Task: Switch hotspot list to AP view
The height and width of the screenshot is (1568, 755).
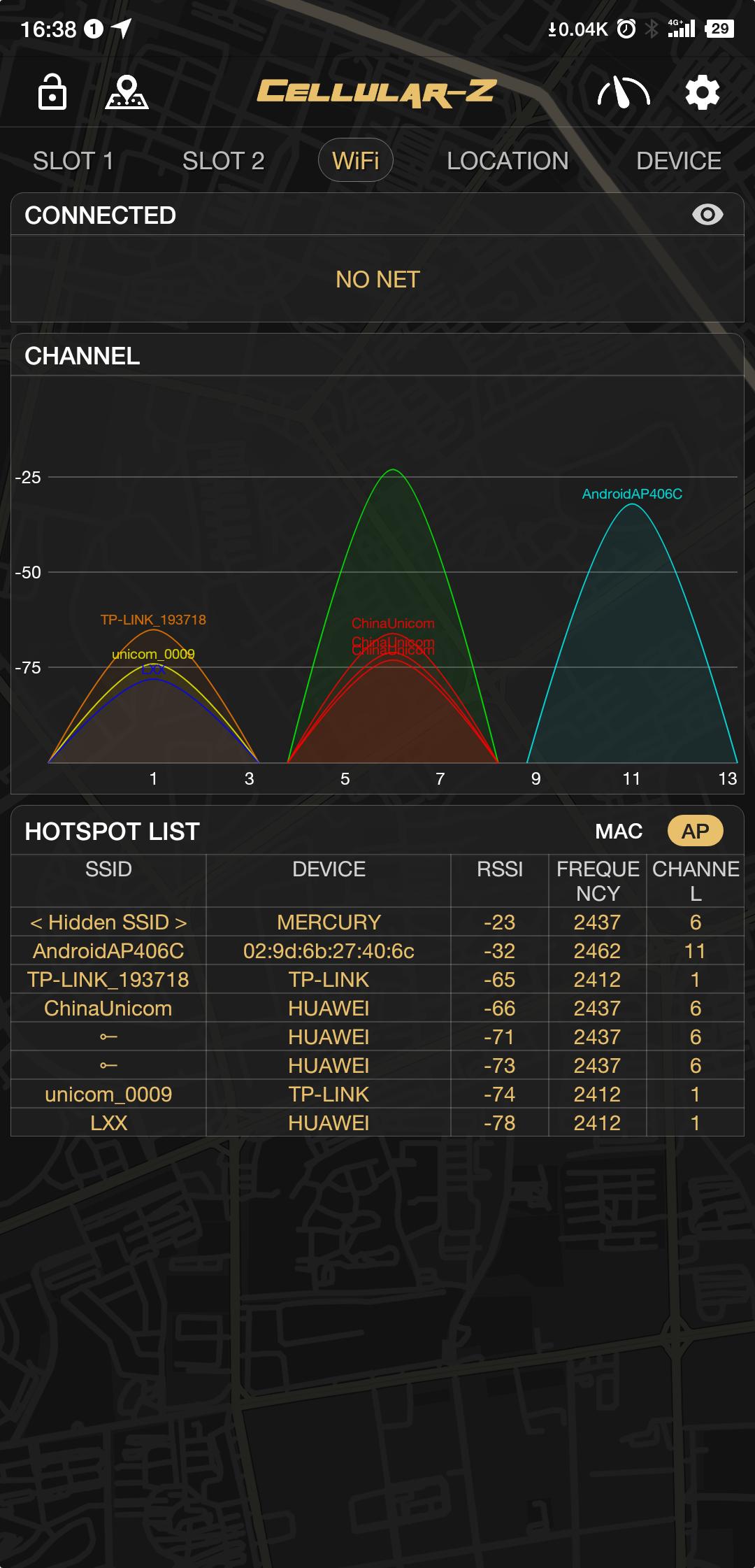Action: pos(696,831)
